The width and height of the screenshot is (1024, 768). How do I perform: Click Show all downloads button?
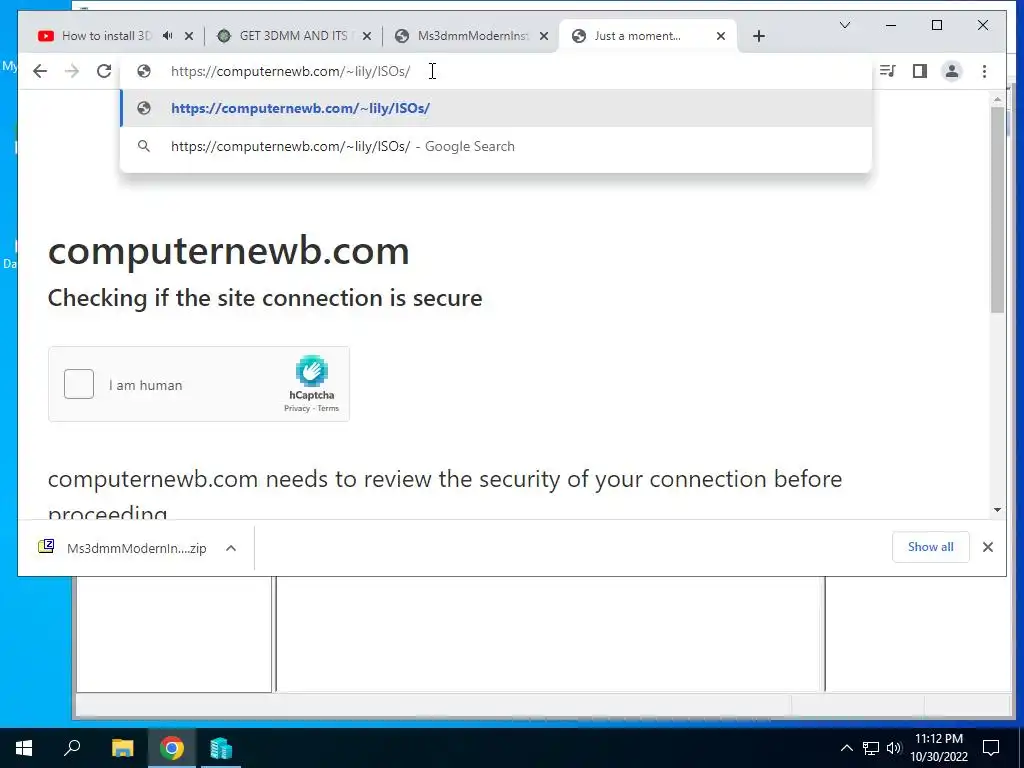pyautogui.click(x=930, y=547)
